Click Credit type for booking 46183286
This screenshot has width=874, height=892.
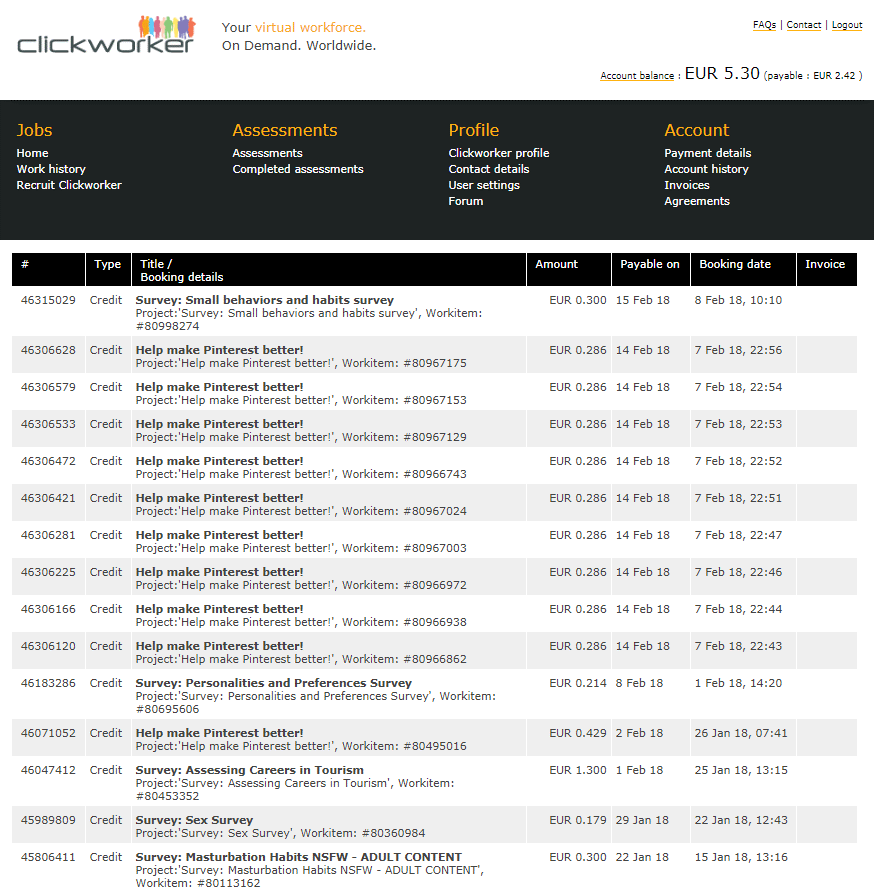106,683
